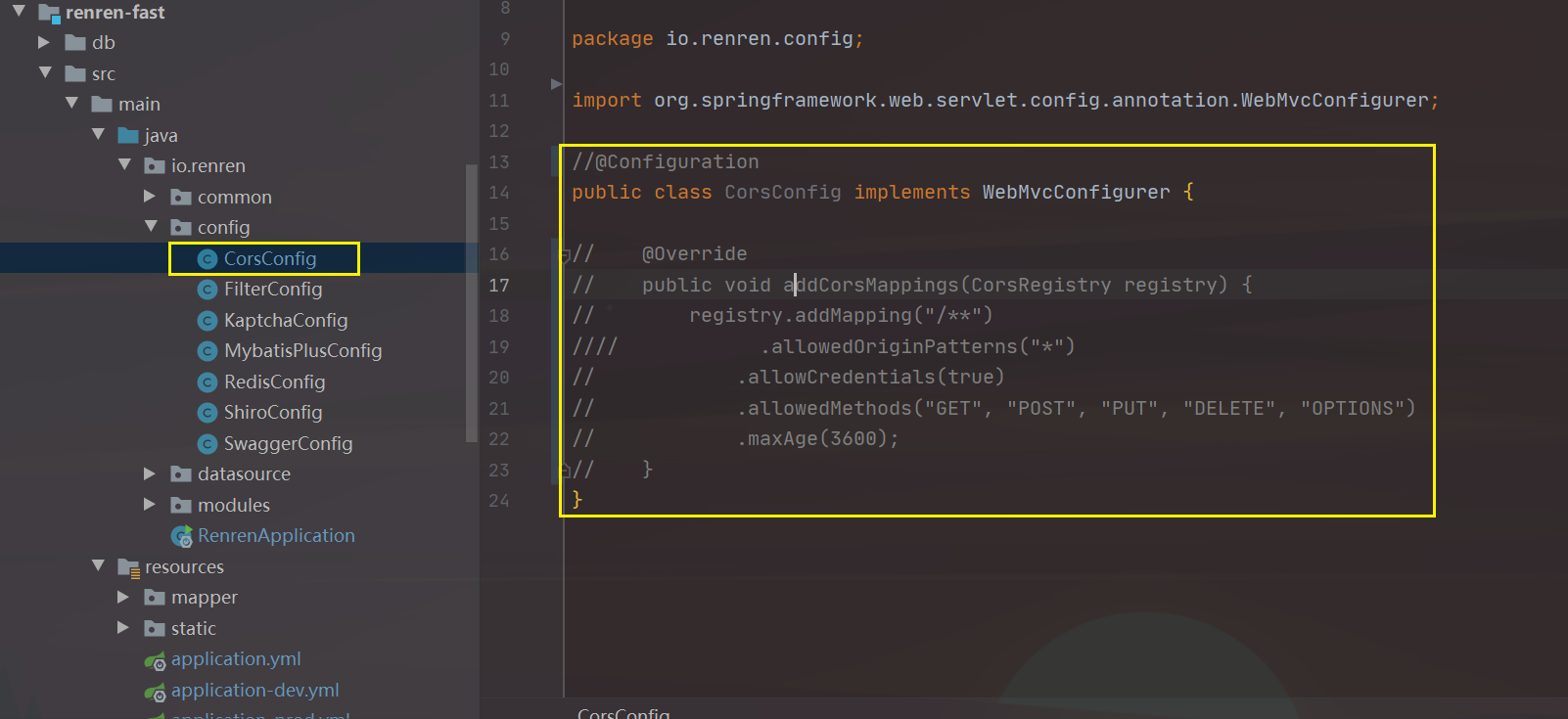1568x719 pixels.
Task: Collapse the io.renren package arrow
Action: pos(124,164)
